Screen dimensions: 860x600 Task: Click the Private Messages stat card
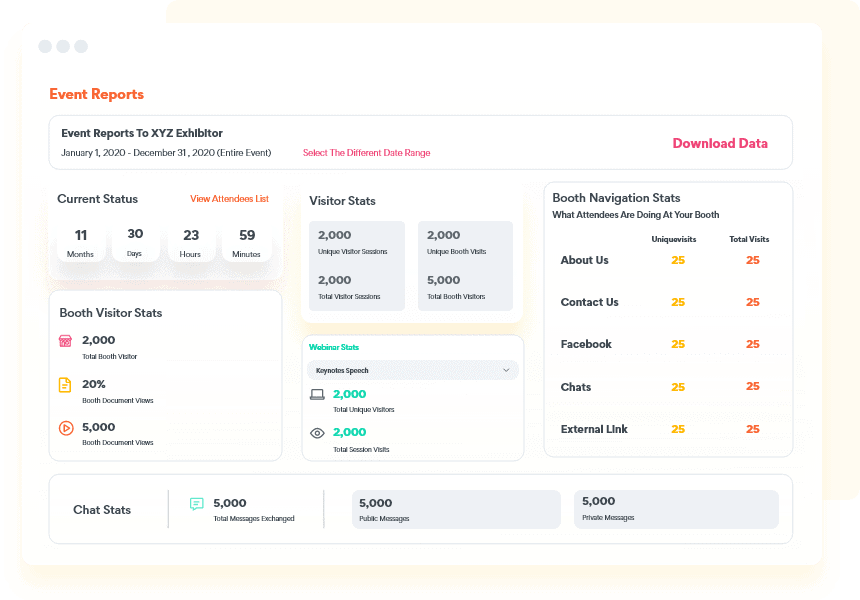(x=676, y=509)
